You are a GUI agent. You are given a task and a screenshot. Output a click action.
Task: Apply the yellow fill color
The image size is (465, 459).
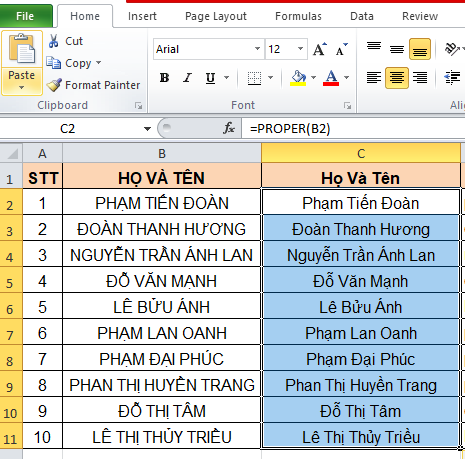tap(298, 78)
